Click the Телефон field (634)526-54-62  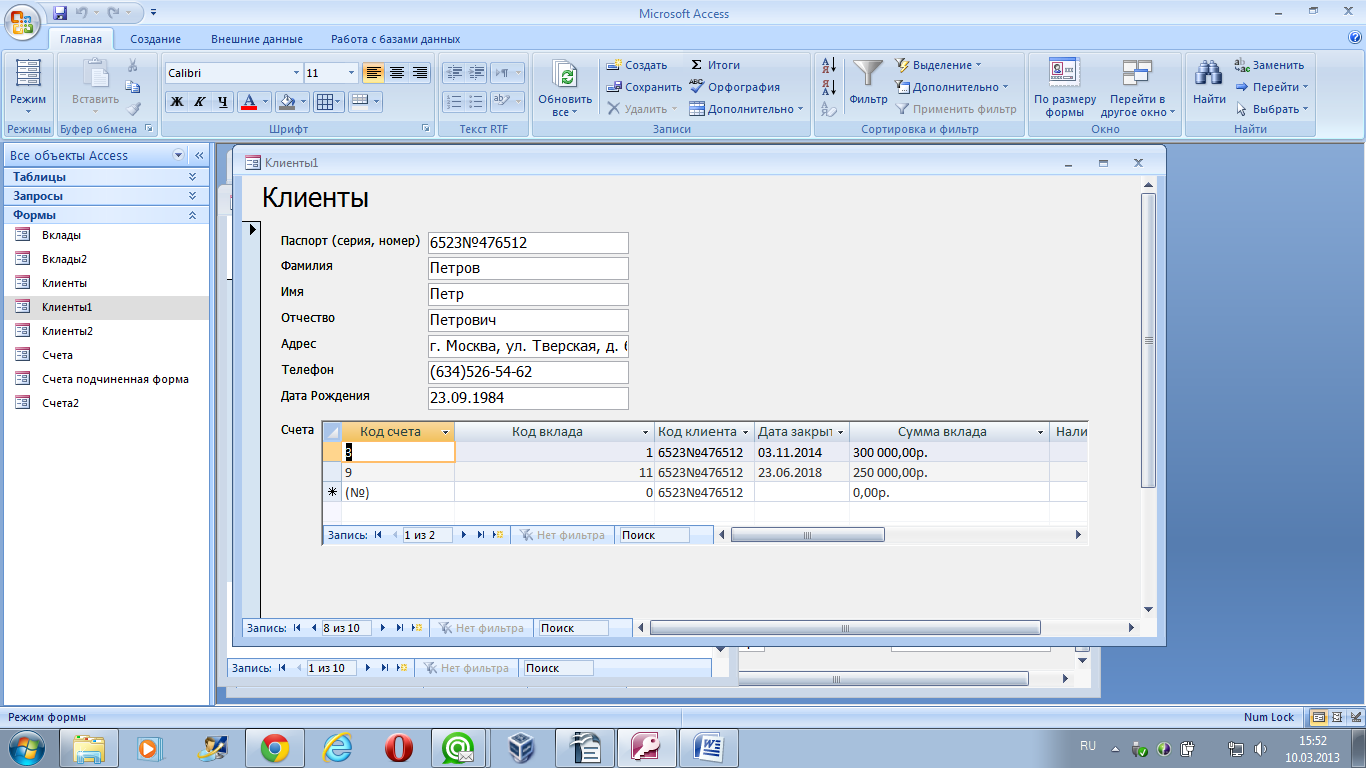click(x=528, y=372)
